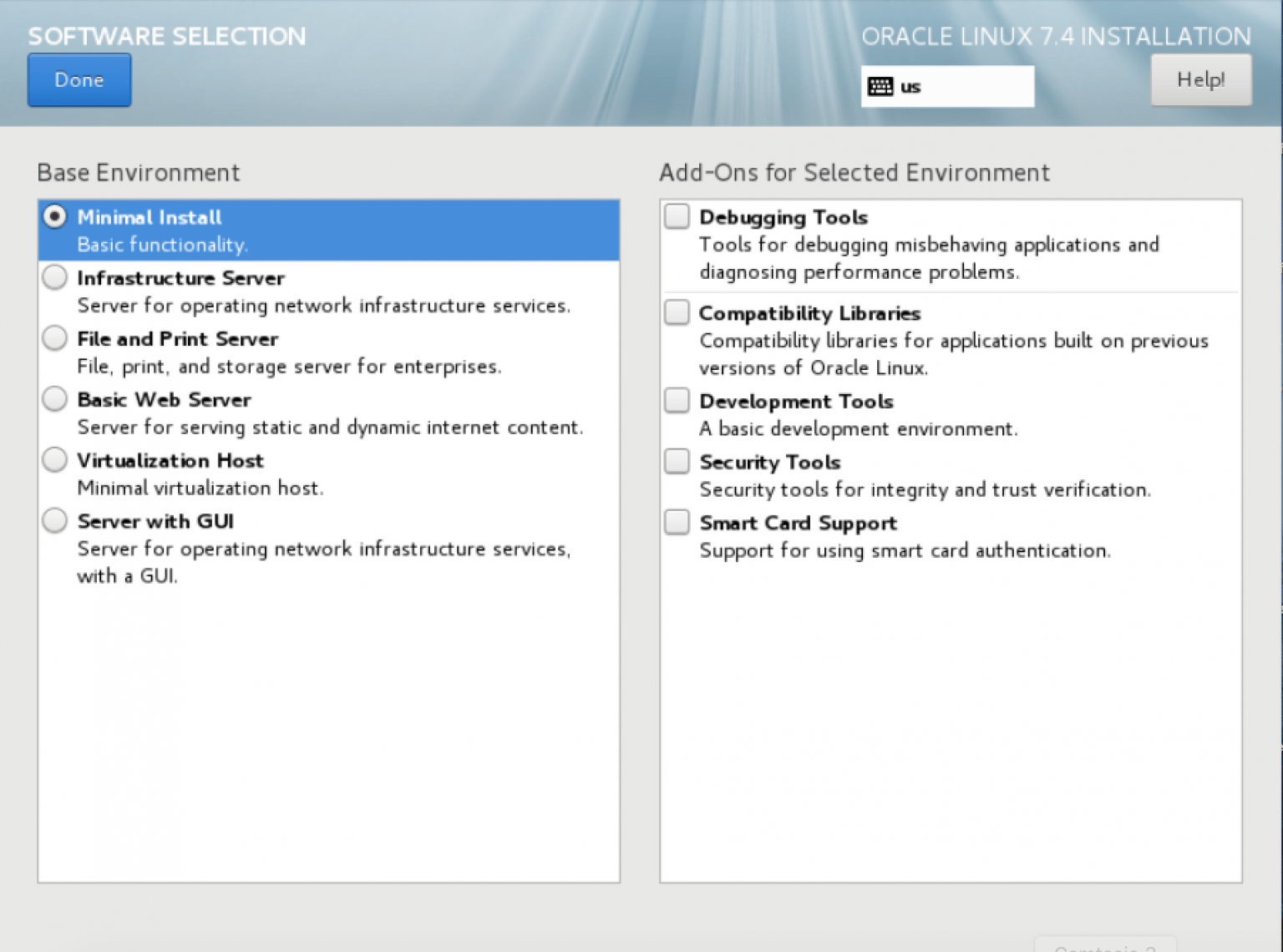Viewport: 1283px width, 952px height.
Task: Click the 'Server with GUI' label
Action: pyautogui.click(x=155, y=522)
